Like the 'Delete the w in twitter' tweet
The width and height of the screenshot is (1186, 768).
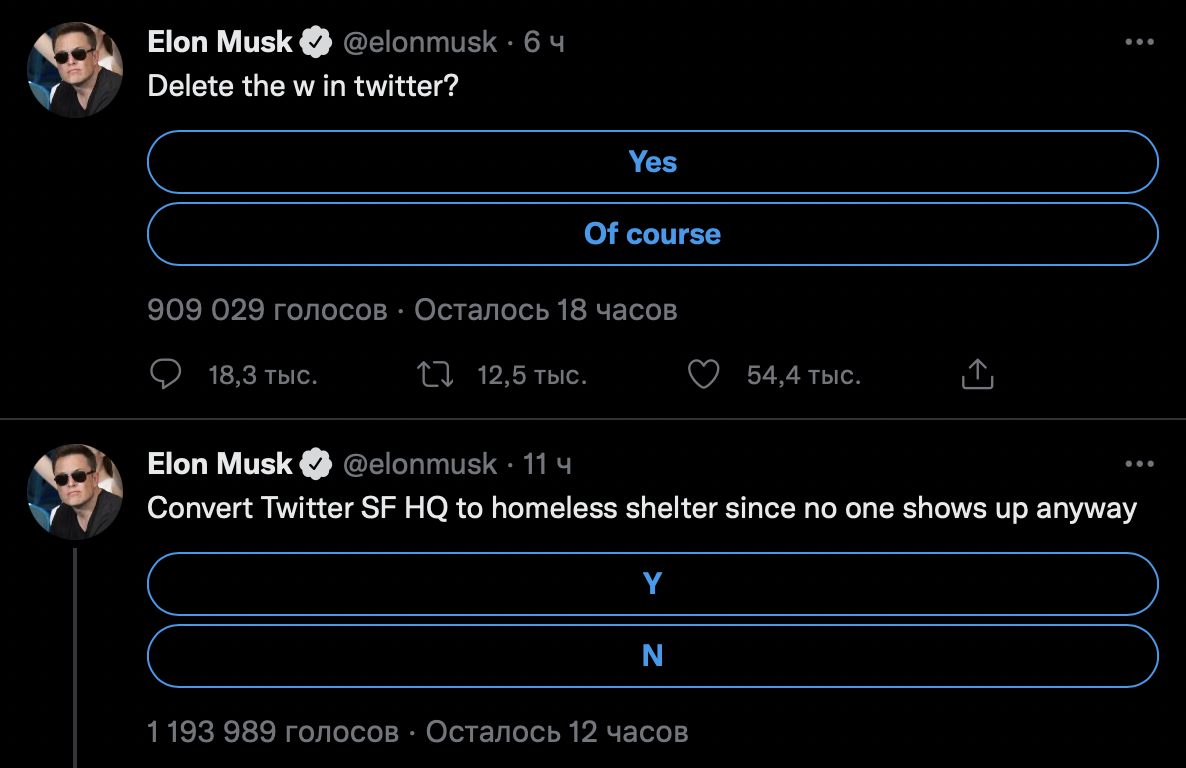(704, 375)
